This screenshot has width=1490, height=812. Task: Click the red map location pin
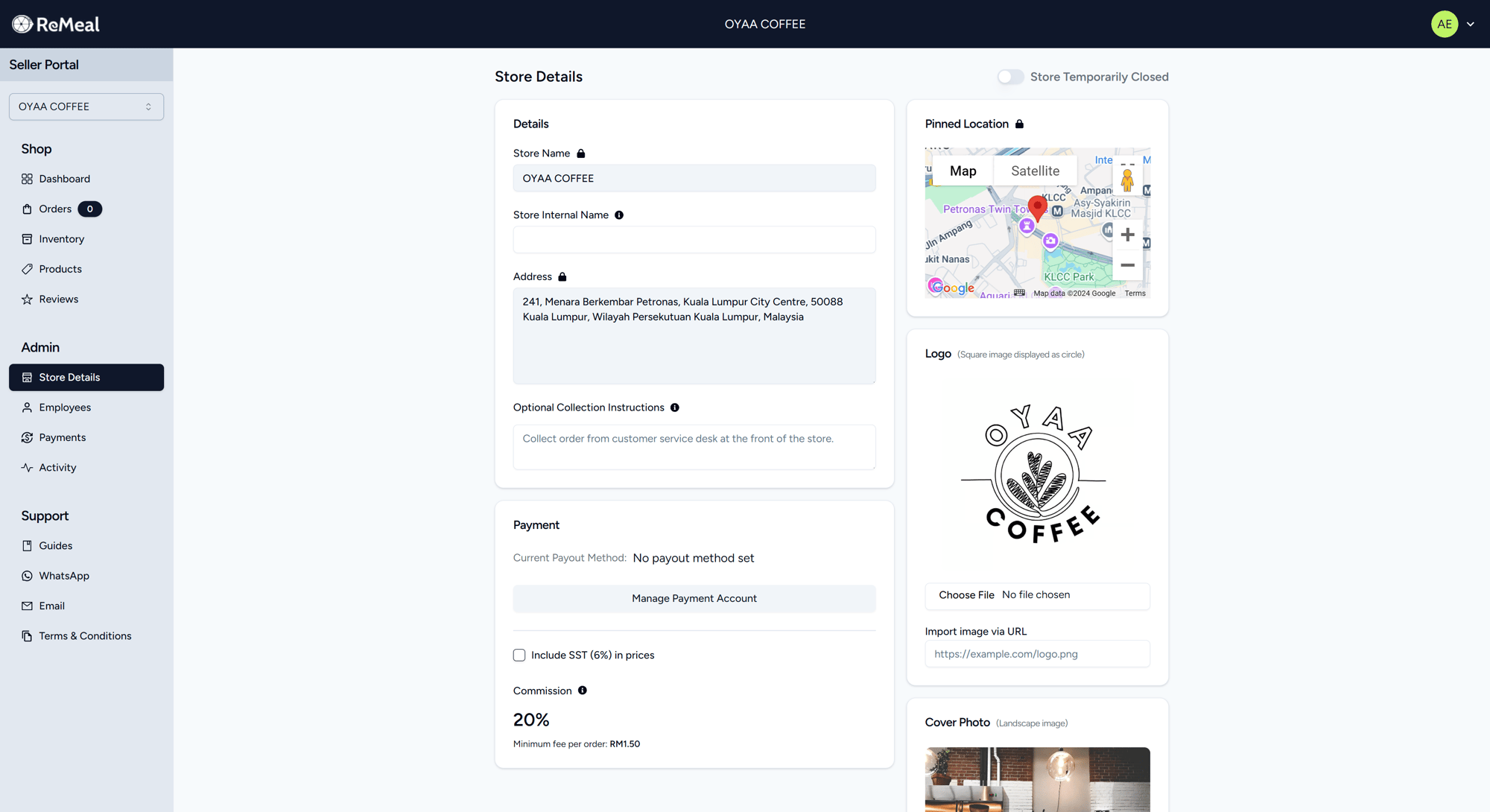click(1037, 206)
